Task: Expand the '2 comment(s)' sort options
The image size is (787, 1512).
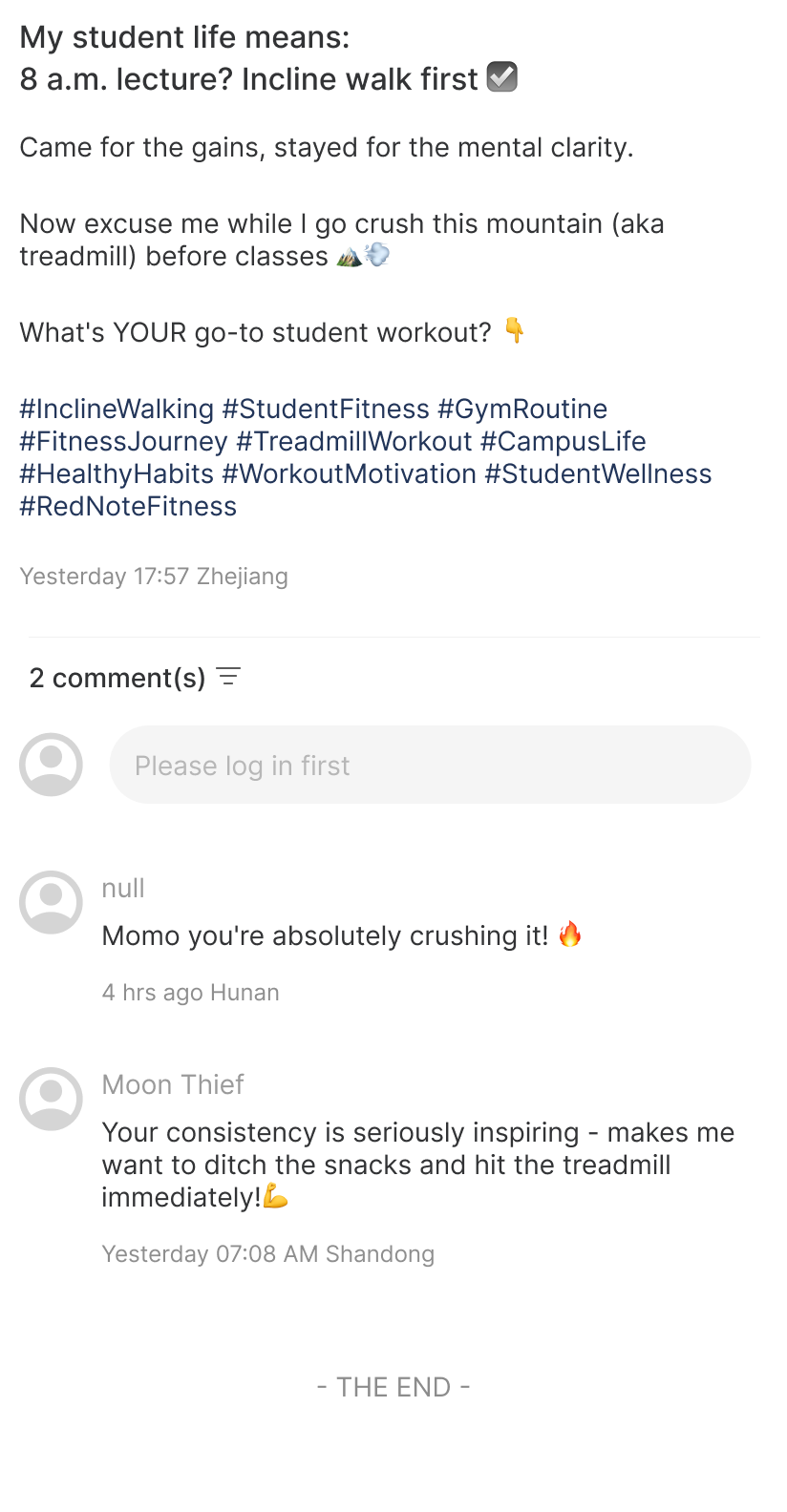Action: 117,678
